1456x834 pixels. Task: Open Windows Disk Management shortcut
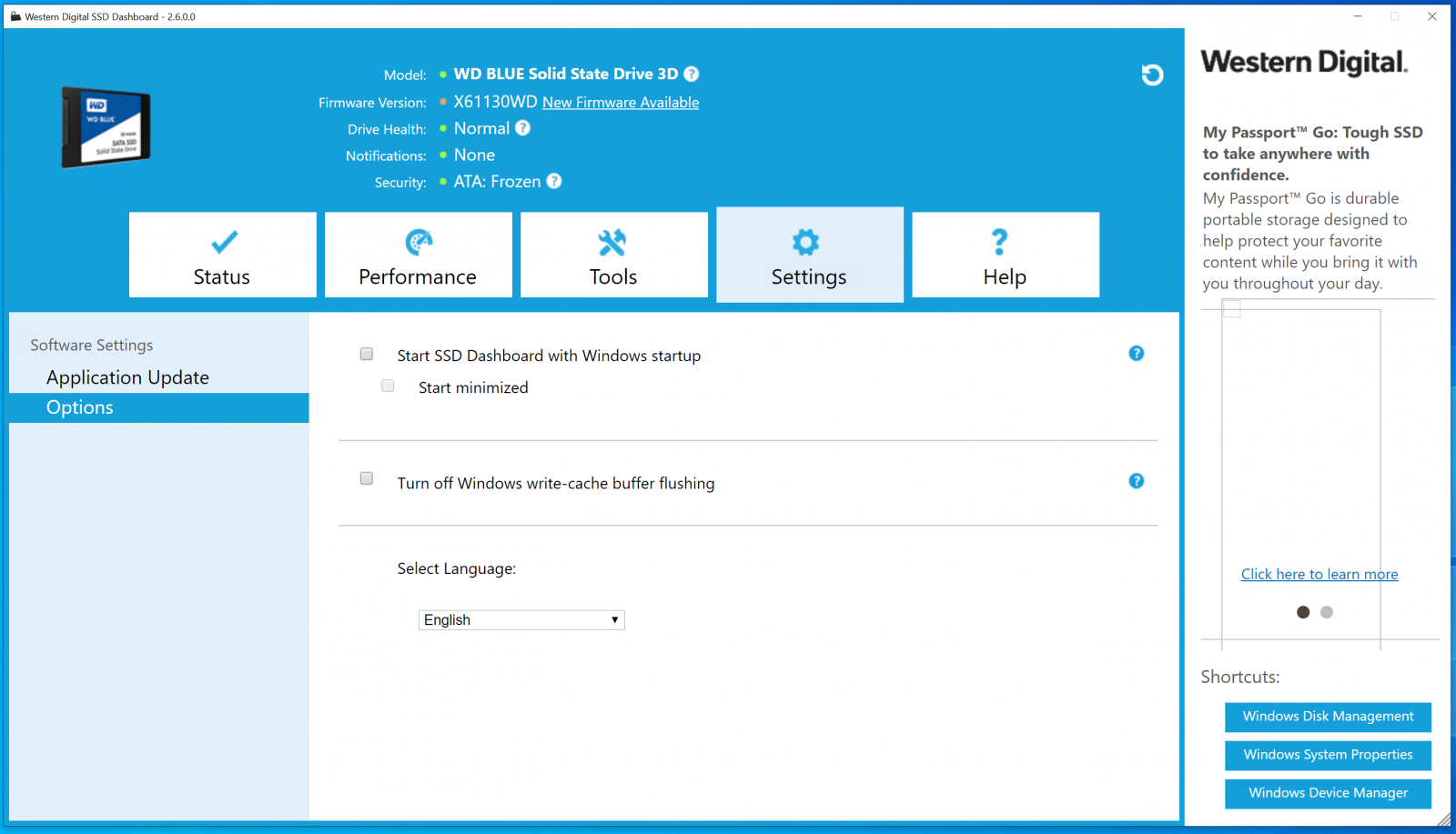click(1328, 717)
